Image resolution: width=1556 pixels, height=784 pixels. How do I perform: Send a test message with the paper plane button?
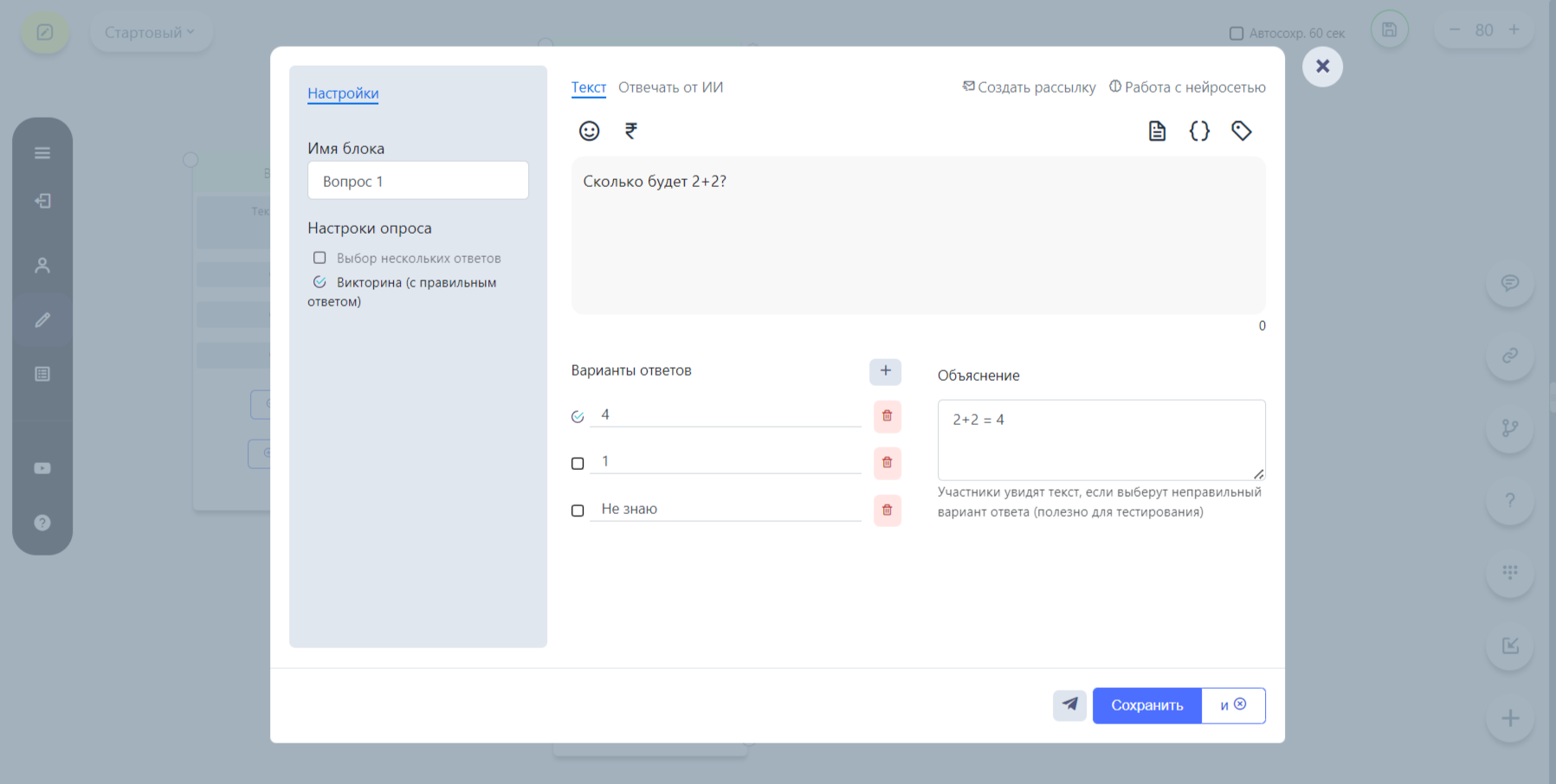[x=1070, y=705]
